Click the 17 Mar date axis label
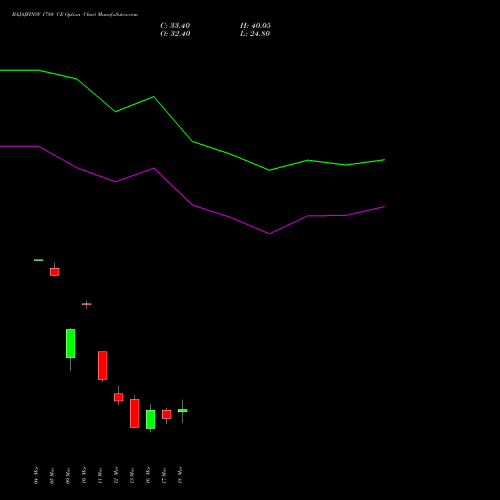This screenshot has width=500, height=500. click(164, 475)
